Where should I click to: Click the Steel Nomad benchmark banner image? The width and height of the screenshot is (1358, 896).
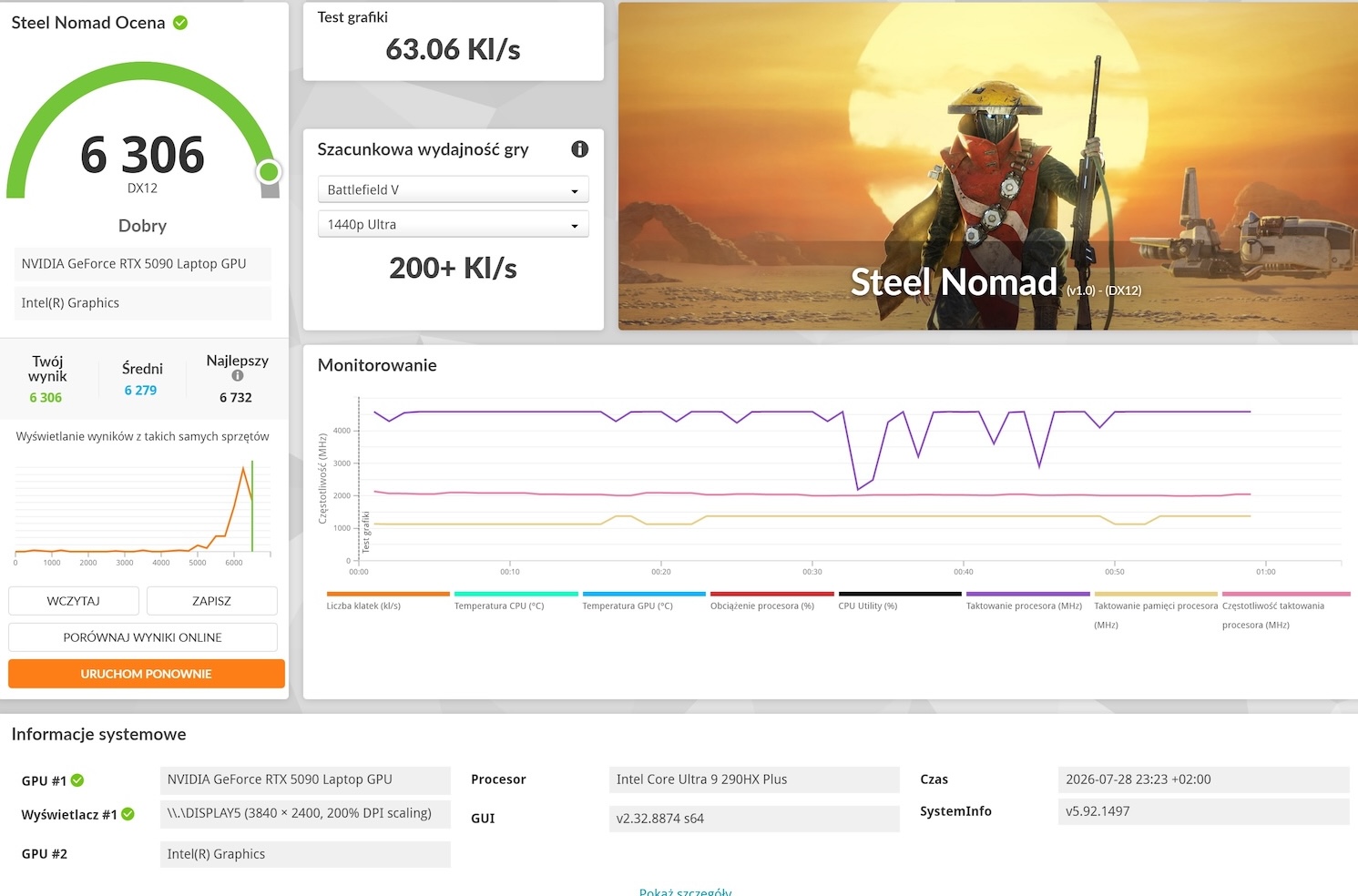(988, 166)
